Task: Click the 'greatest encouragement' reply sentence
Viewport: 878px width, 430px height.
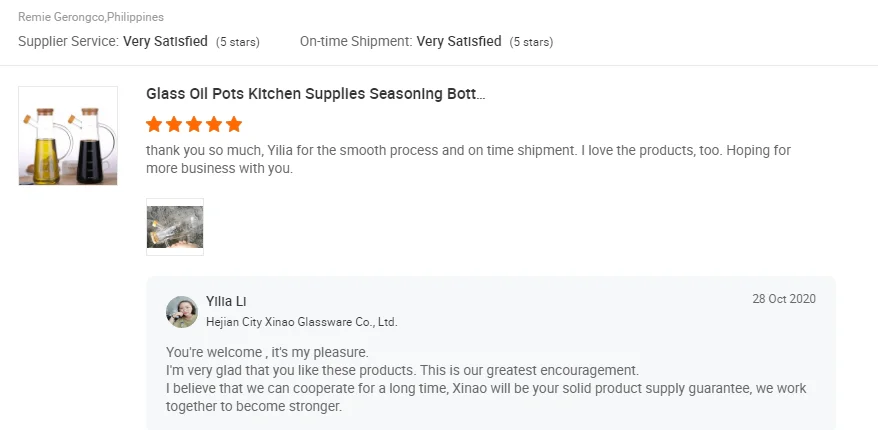Action: 402,370
